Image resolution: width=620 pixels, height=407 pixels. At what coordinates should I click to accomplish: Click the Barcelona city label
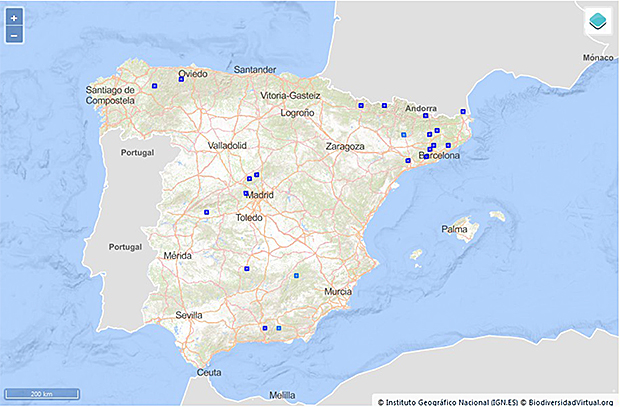click(x=439, y=156)
